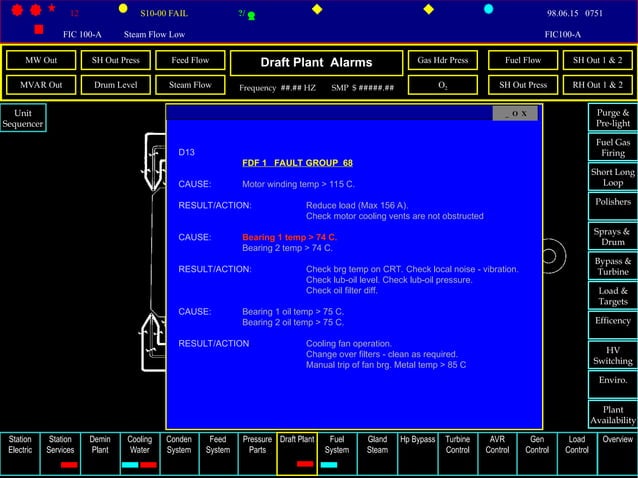The image size is (638, 478).
Task: Select the O2 button
Action: click(443, 85)
